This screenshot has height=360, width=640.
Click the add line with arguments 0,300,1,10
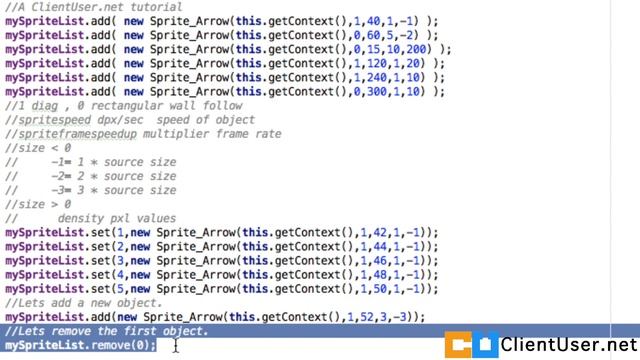(x=225, y=91)
